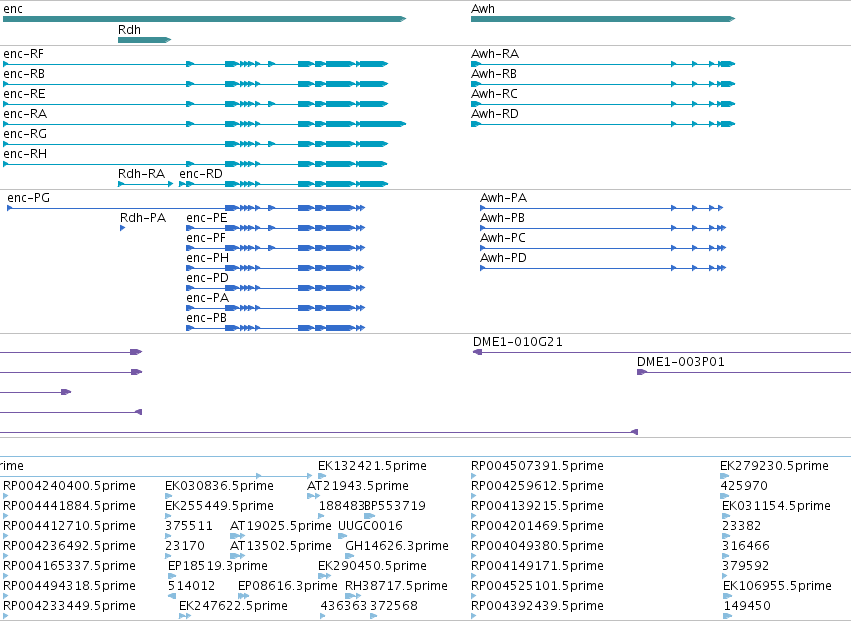Select the enc-RA transcript label
Viewport: 851px width, 621px height.
[x=25, y=114]
